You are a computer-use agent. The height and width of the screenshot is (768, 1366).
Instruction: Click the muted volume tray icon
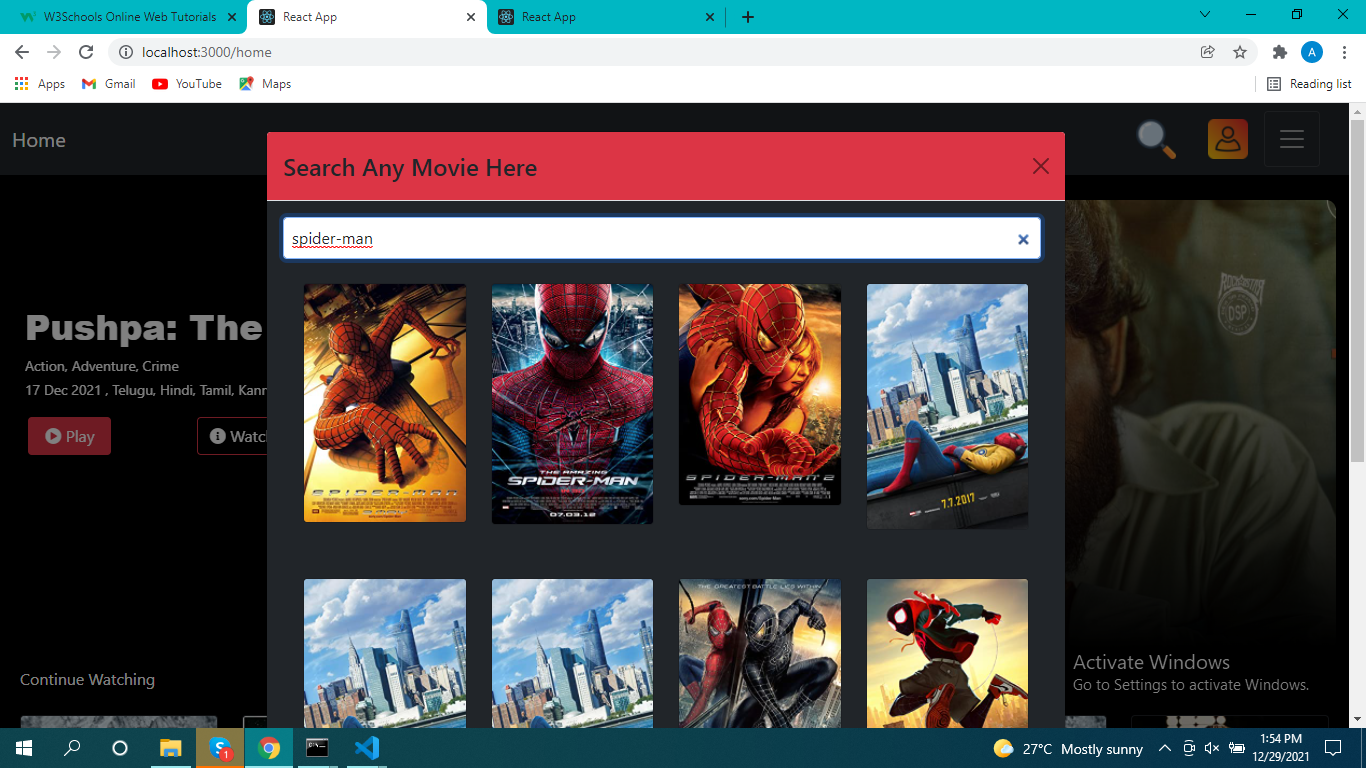point(1212,748)
